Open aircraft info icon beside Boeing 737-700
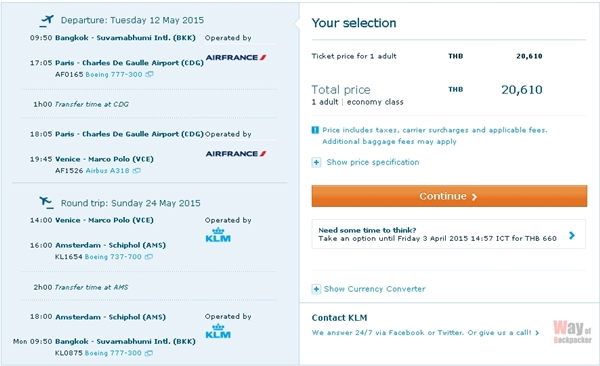Viewport: 600px width, 366px height. click(x=149, y=257)
